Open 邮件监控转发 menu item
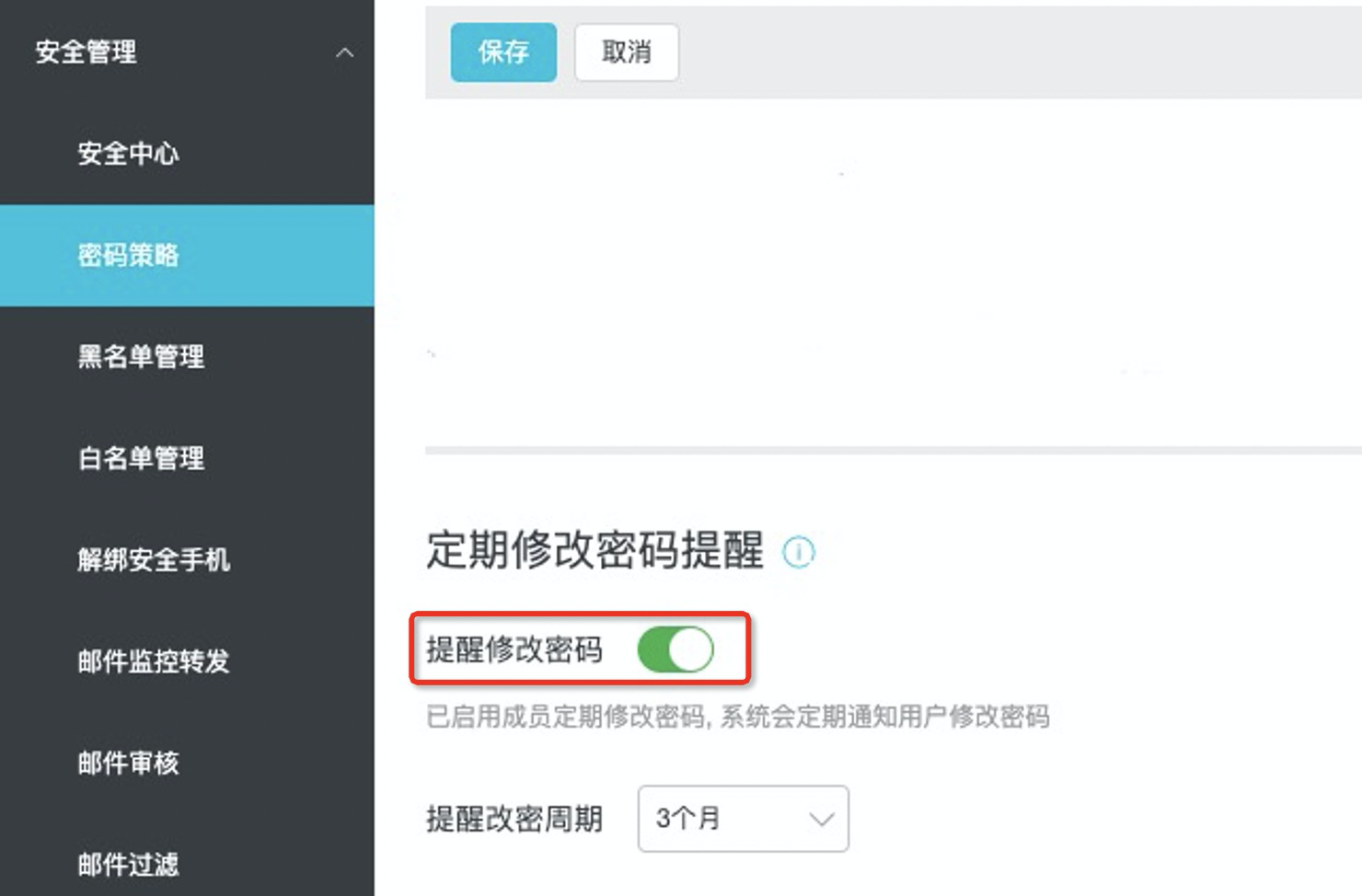 [187, 661]
